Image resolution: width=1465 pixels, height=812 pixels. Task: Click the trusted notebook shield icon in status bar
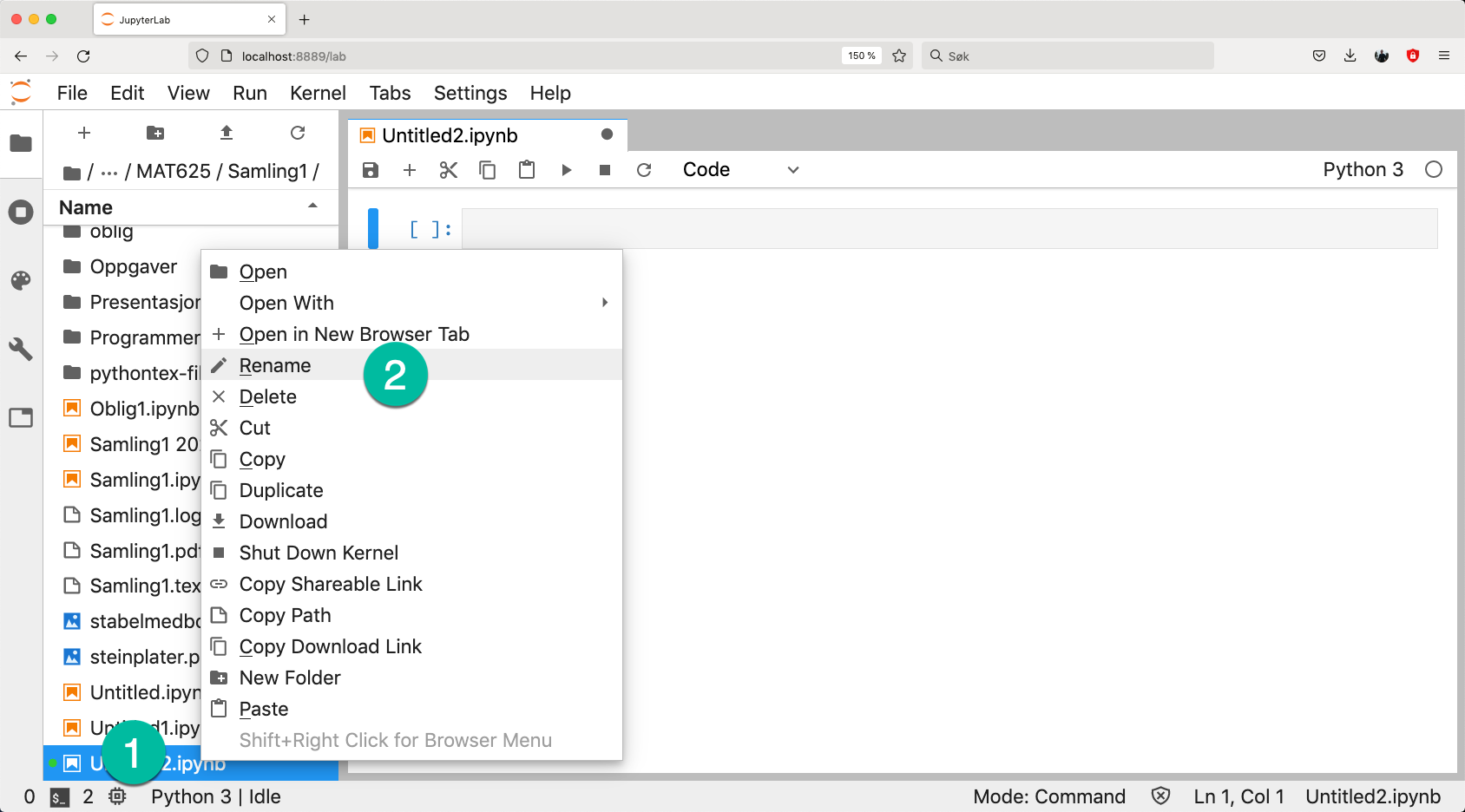point(1160,796)
